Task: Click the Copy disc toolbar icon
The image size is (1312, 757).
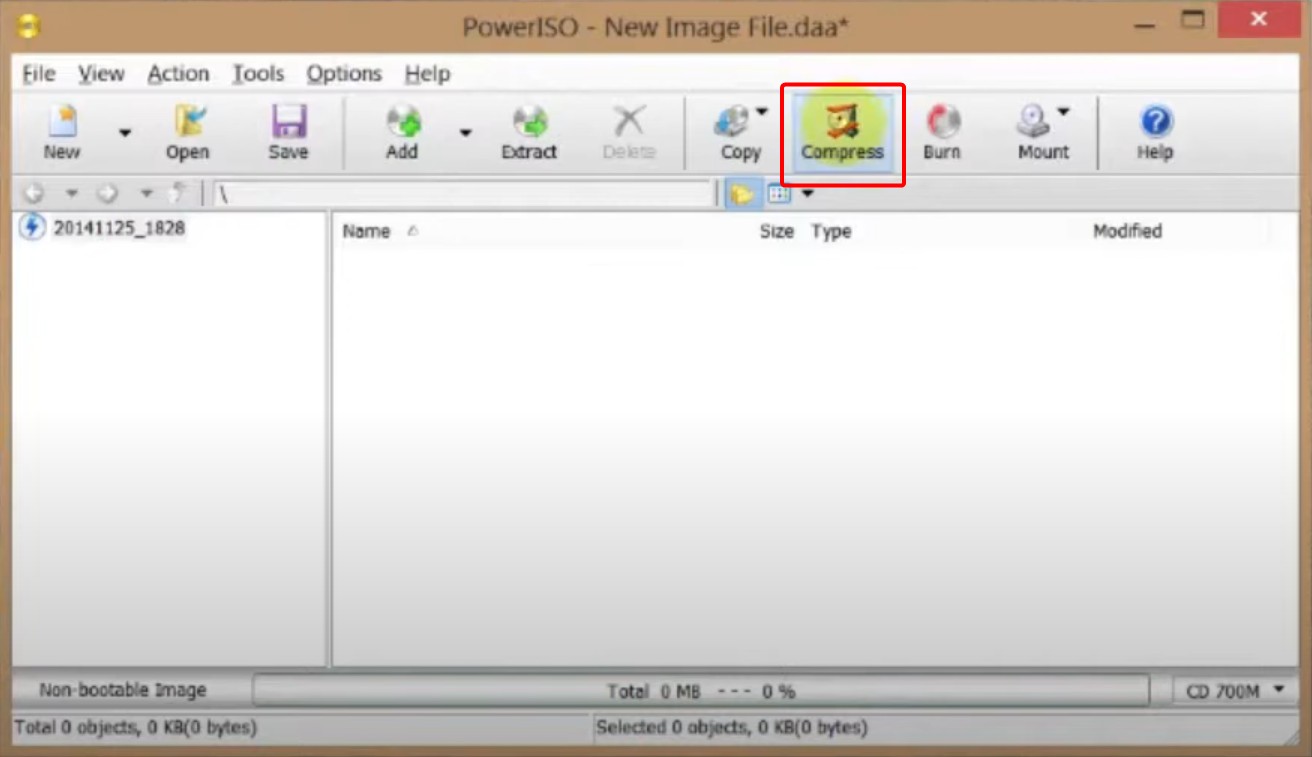Action: [x=738, y=133]
